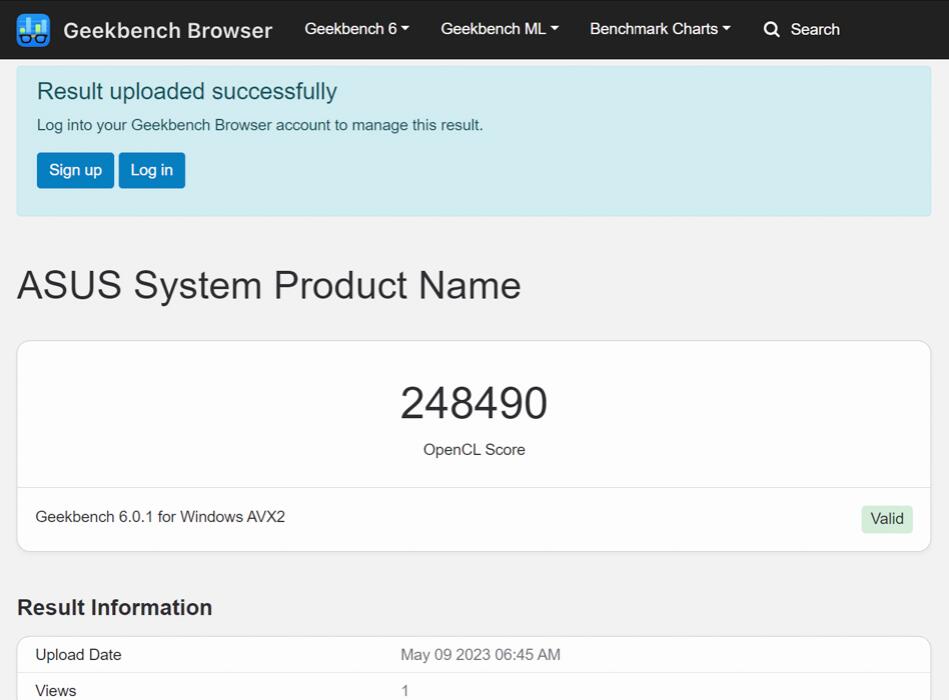Click the OpenCL Score label
The height and width of the screenshot is (700, 949).
(x=473, y=450)
